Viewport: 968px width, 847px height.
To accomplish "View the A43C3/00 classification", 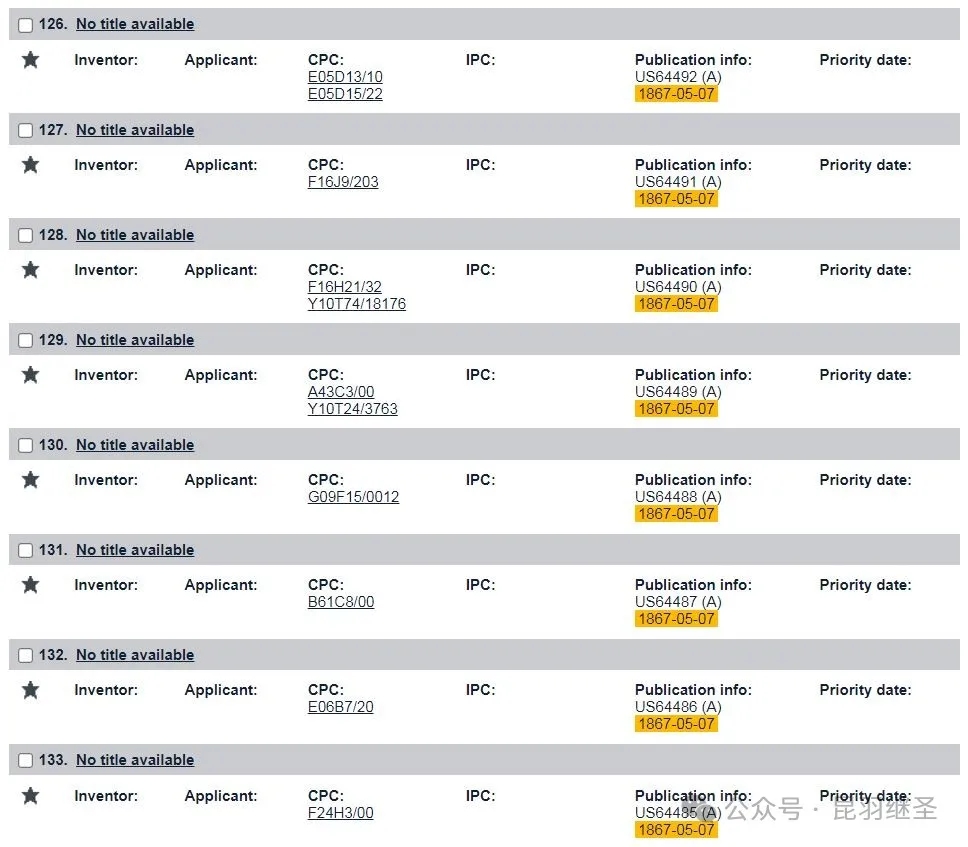I will click(341, 391).
